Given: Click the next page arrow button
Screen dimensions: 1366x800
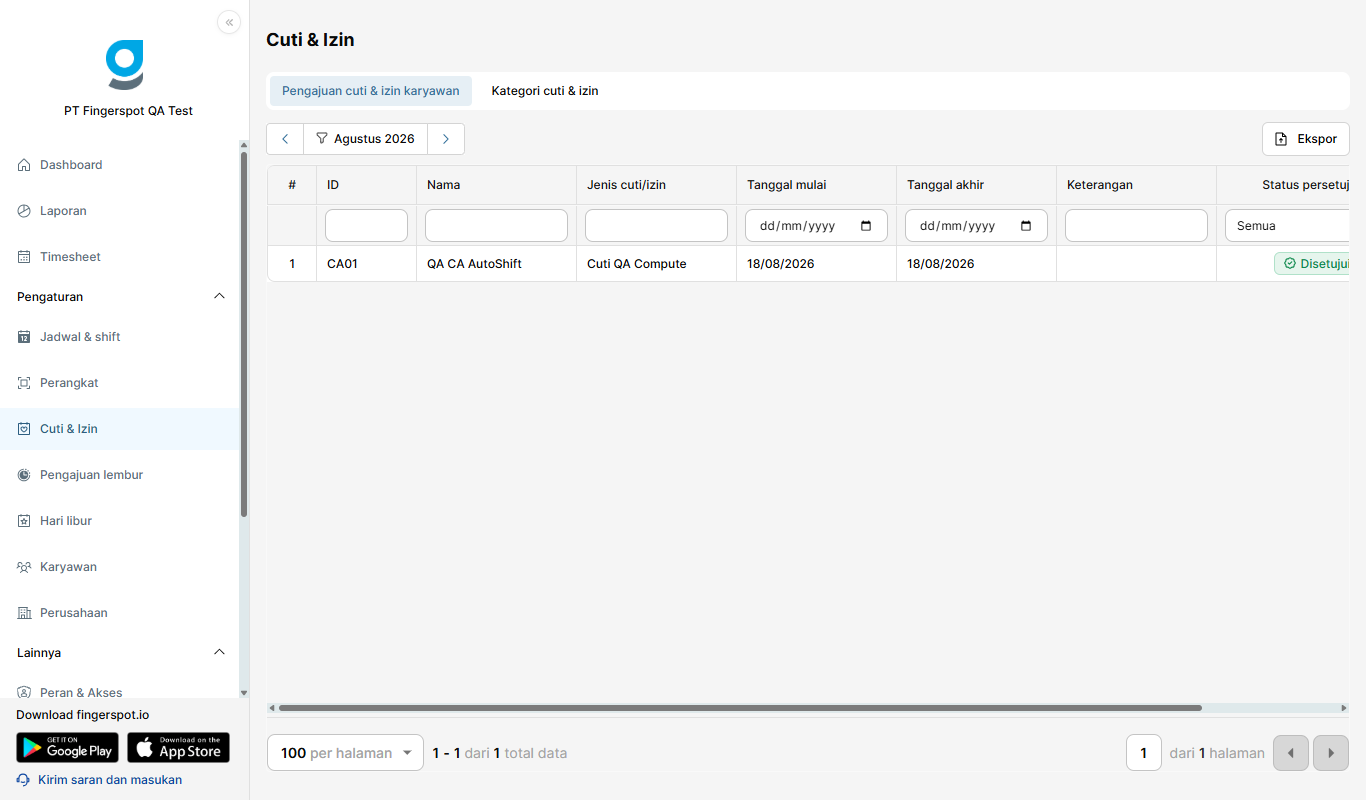Looking at the screenshot, I should [x=1331, y=753].
